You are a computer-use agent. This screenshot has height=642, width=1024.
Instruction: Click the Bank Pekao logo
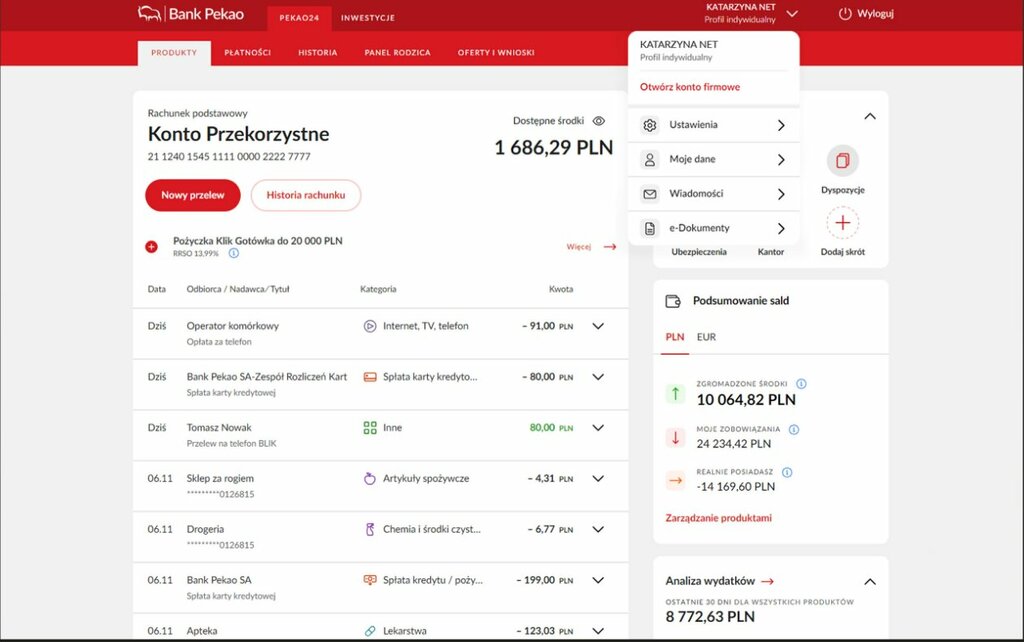(190, 14)
